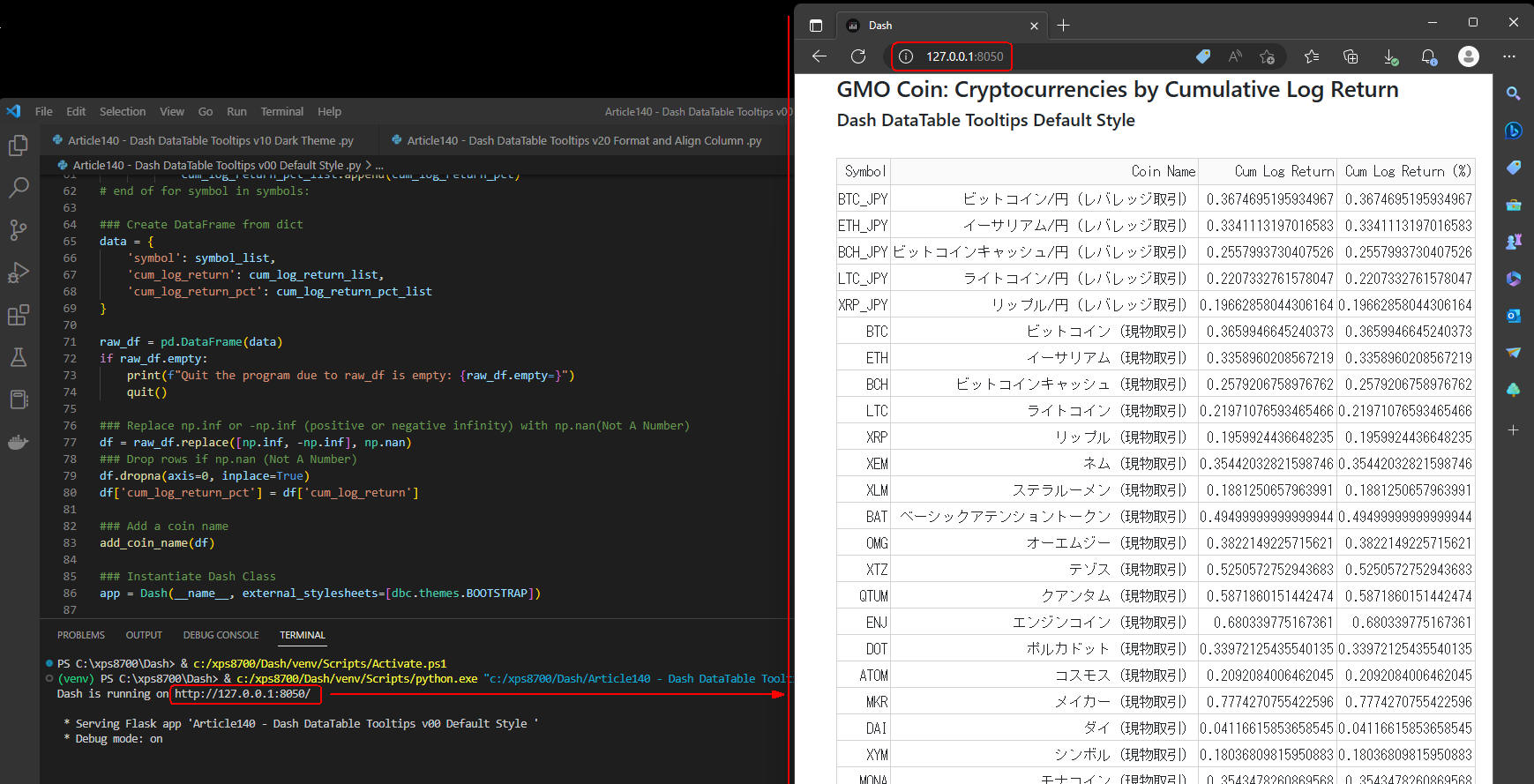The width and height of the screenshot is (1534, 784).
Task: Click the Symbol column header
Action: tap(864, 171)
